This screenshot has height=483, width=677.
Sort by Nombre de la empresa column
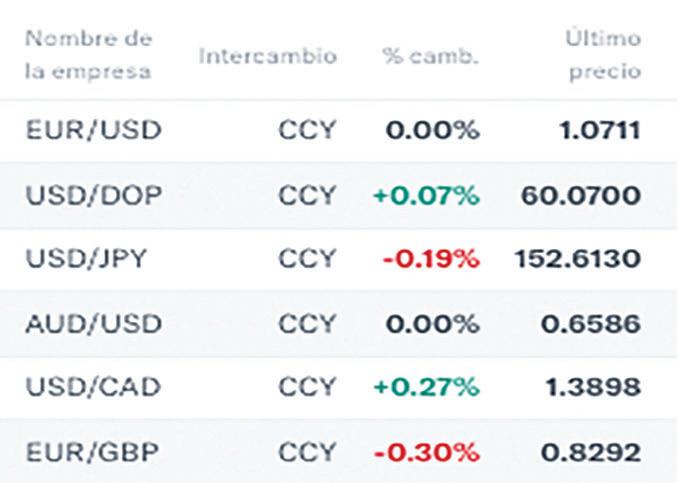coord(89,55)
